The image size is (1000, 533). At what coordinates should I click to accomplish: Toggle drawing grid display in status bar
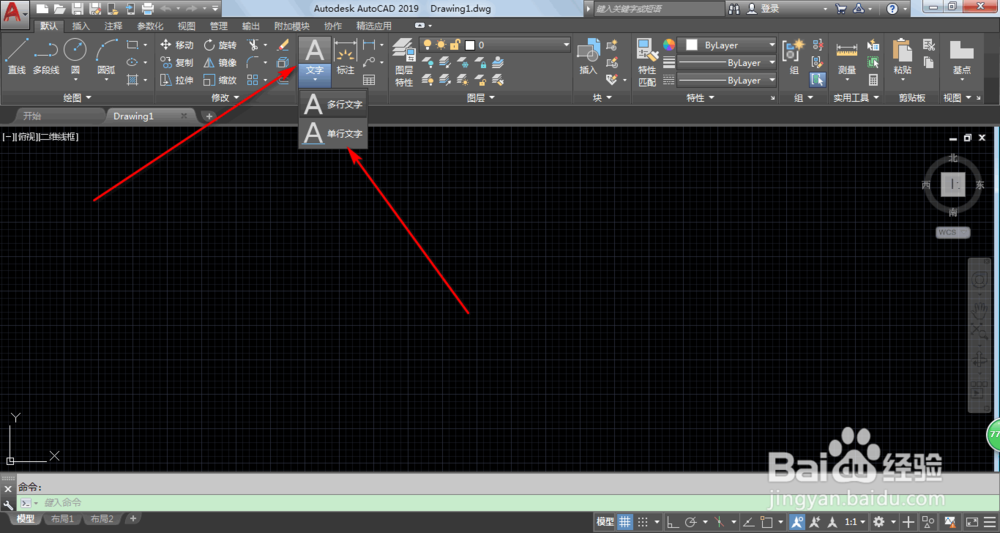pyautogui.click(x=625, y=521)
